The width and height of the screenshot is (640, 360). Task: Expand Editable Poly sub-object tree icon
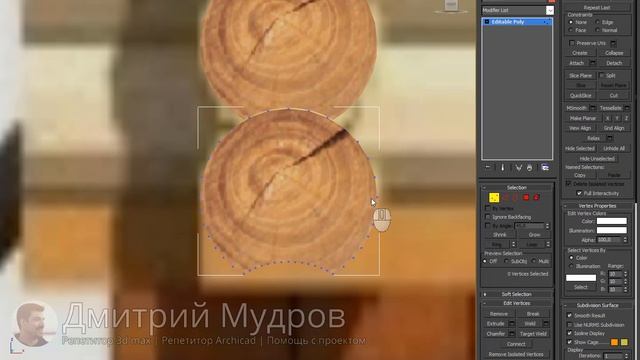point(487,22)
